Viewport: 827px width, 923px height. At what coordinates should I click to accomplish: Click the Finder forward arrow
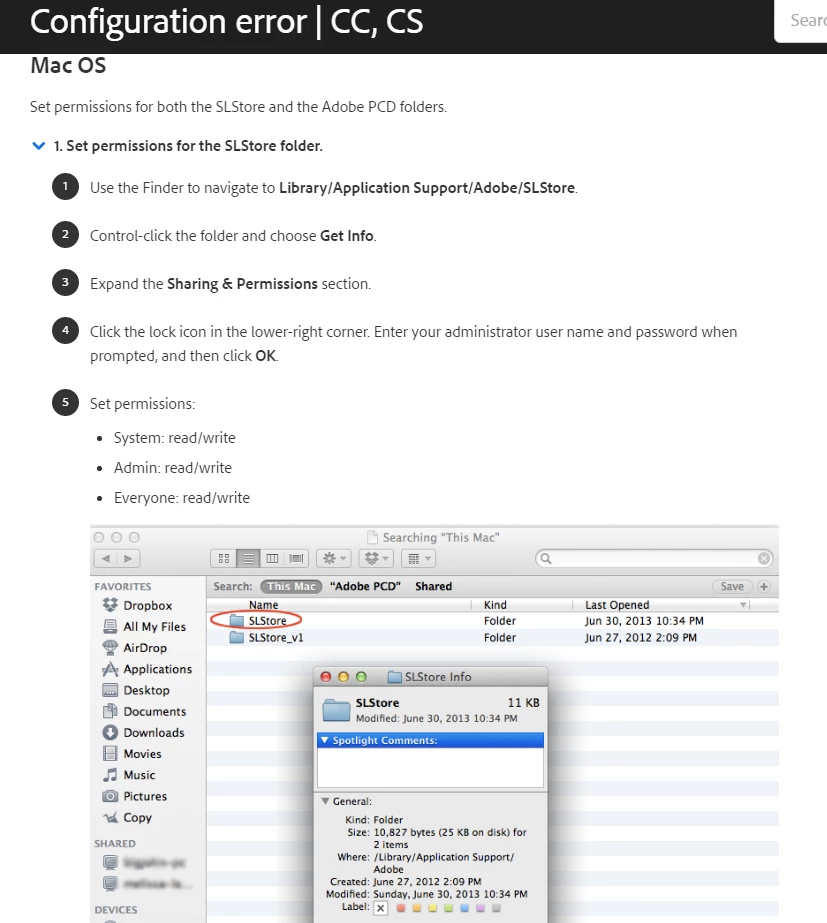point(128,559)
